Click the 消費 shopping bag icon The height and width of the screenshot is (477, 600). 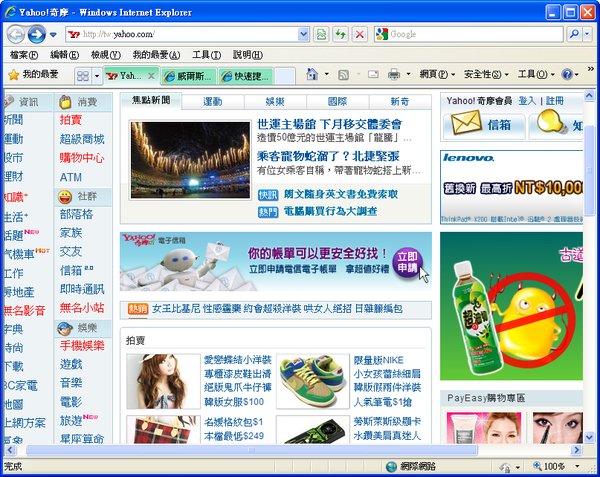click(x=65, y=102)
